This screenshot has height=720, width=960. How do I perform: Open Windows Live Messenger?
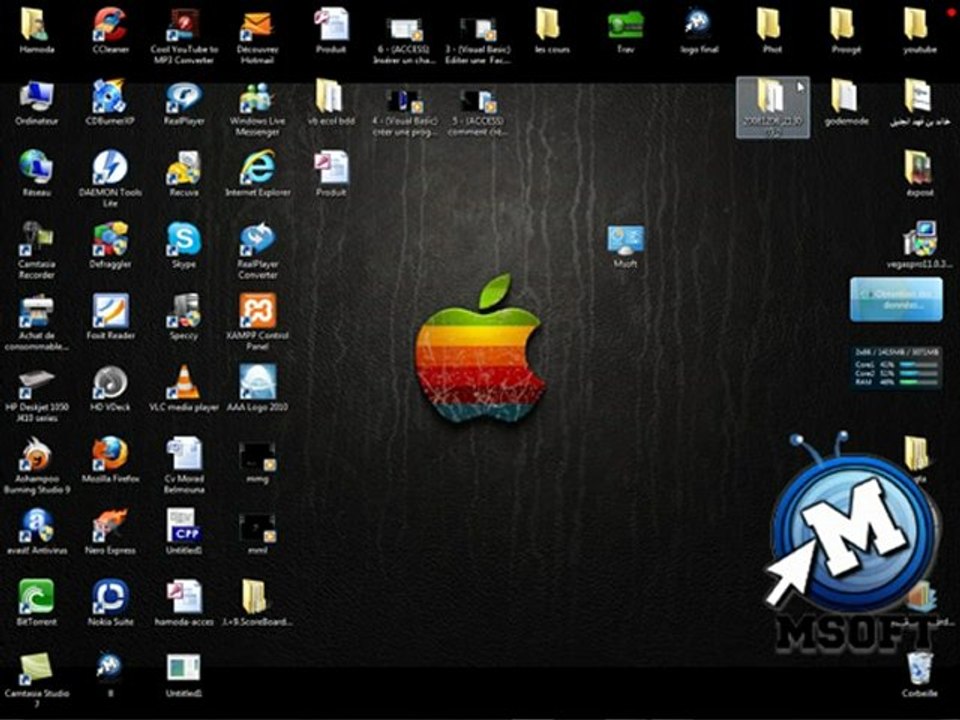coord(257,108)
